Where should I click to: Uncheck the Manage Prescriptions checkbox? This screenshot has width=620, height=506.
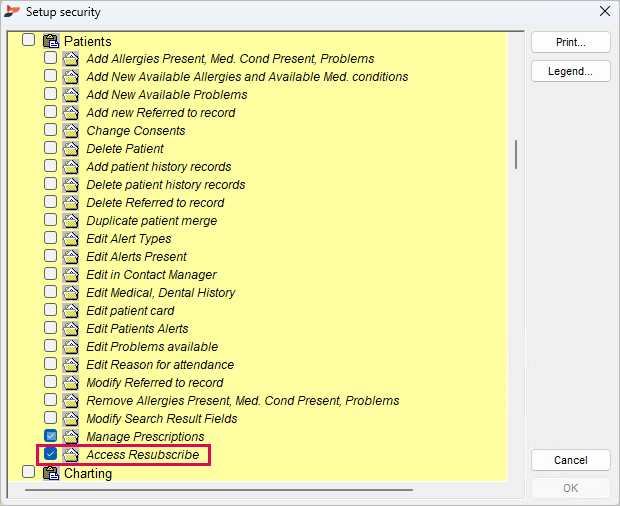pyautogui.click(x=50, y=436)
